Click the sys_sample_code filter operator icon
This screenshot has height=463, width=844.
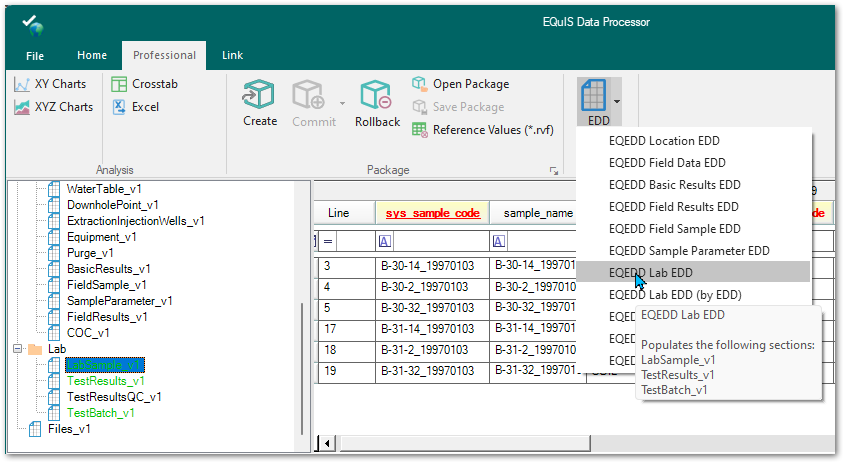[x=385, y=242]
